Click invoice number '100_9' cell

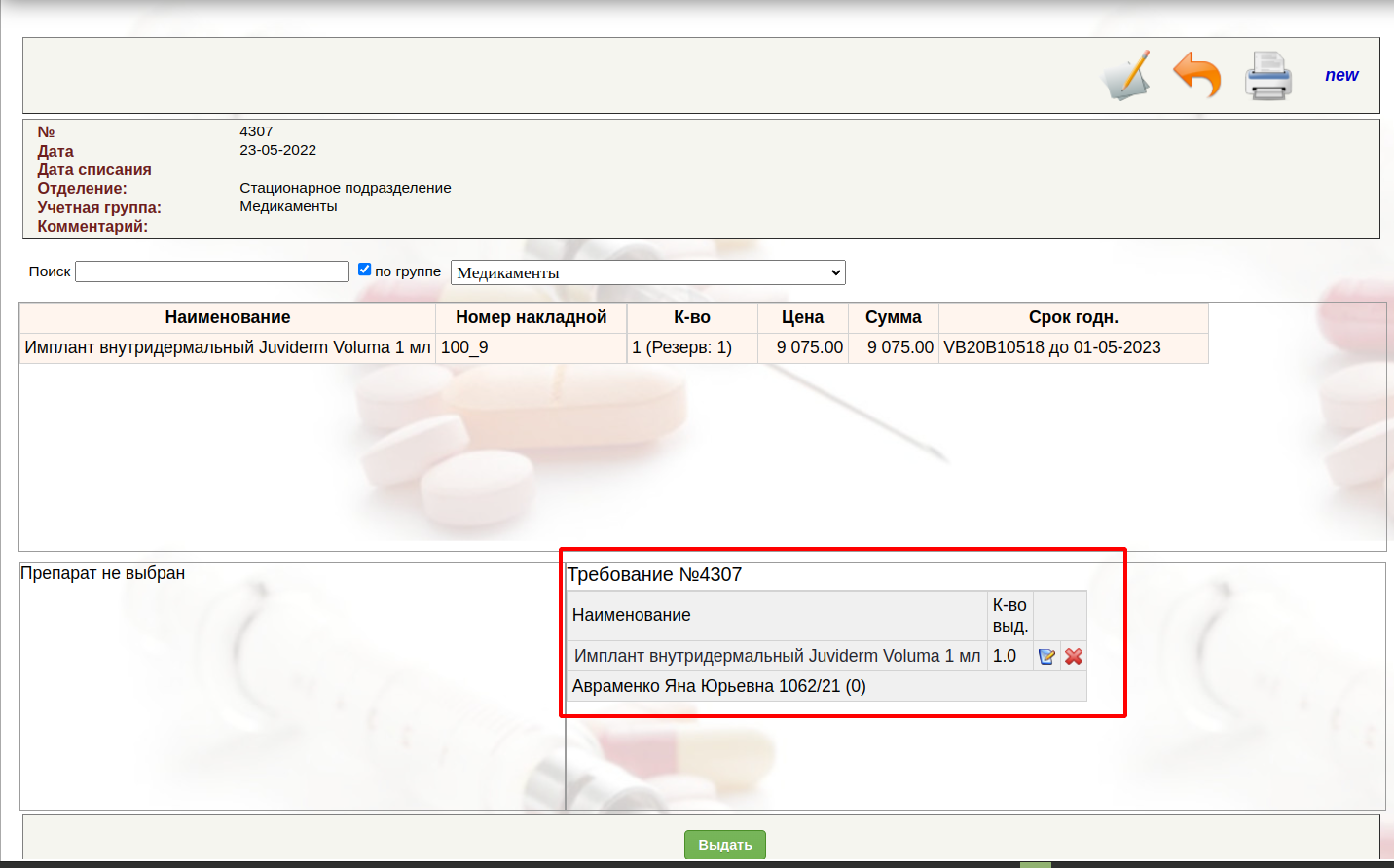coord(464,347)
